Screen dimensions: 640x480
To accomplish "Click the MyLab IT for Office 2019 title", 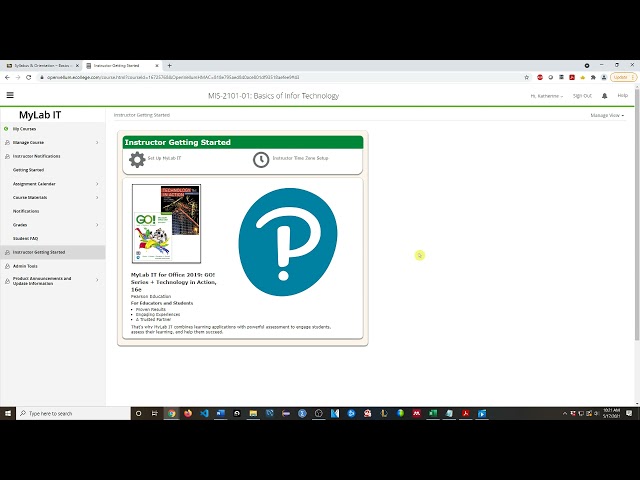I will point(173,282).
